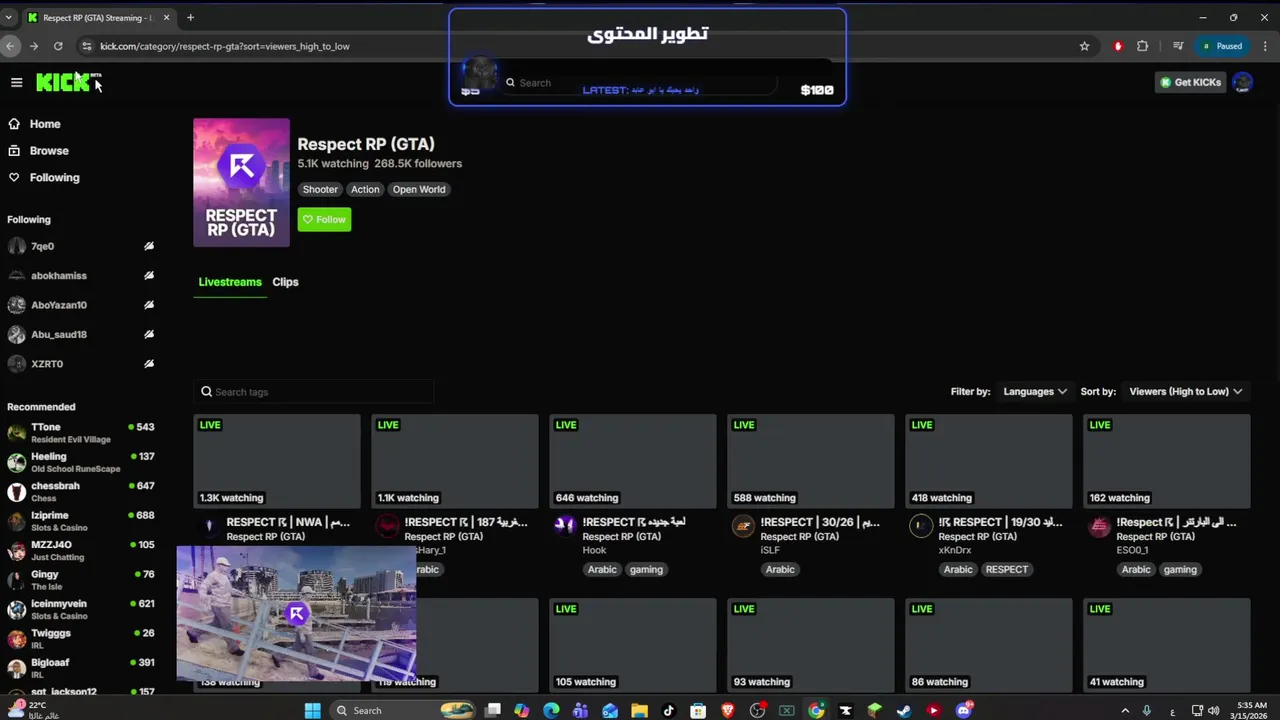Viewport: 1280px width, 720px height.
Task: Open recommended channel Heeling
Action: (80, 462)
